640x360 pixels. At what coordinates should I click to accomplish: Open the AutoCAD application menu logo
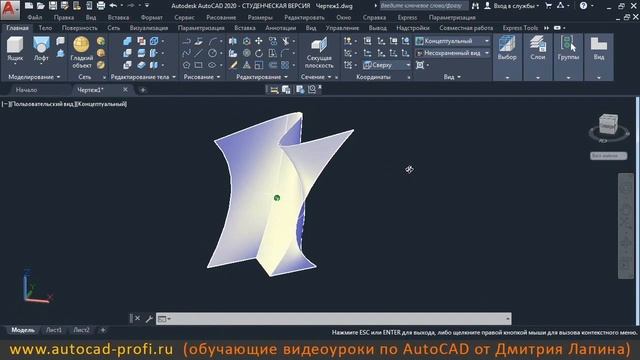10,9
